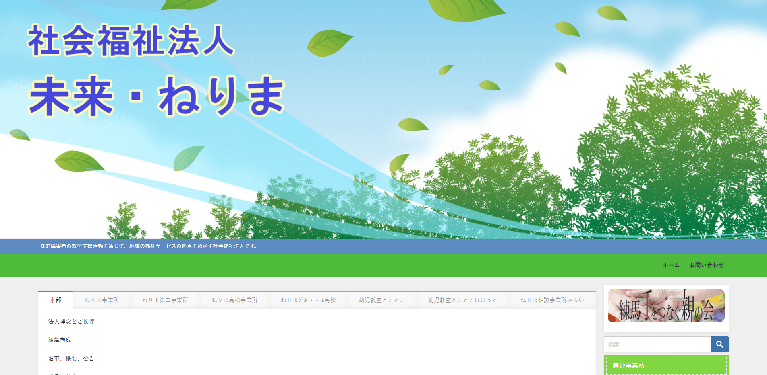The width and height of the screenshot is (767, 375).
Task: Click the sidebar search input field
Action: tap(657, 344)
